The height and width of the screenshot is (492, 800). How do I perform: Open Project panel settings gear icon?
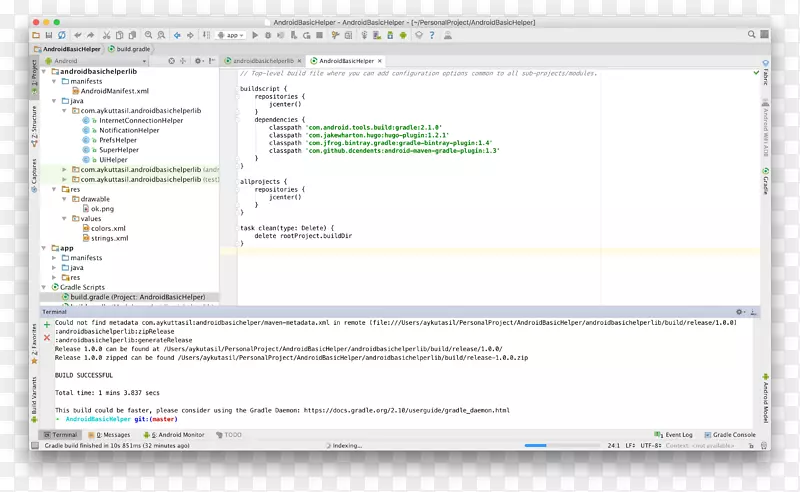199,61
